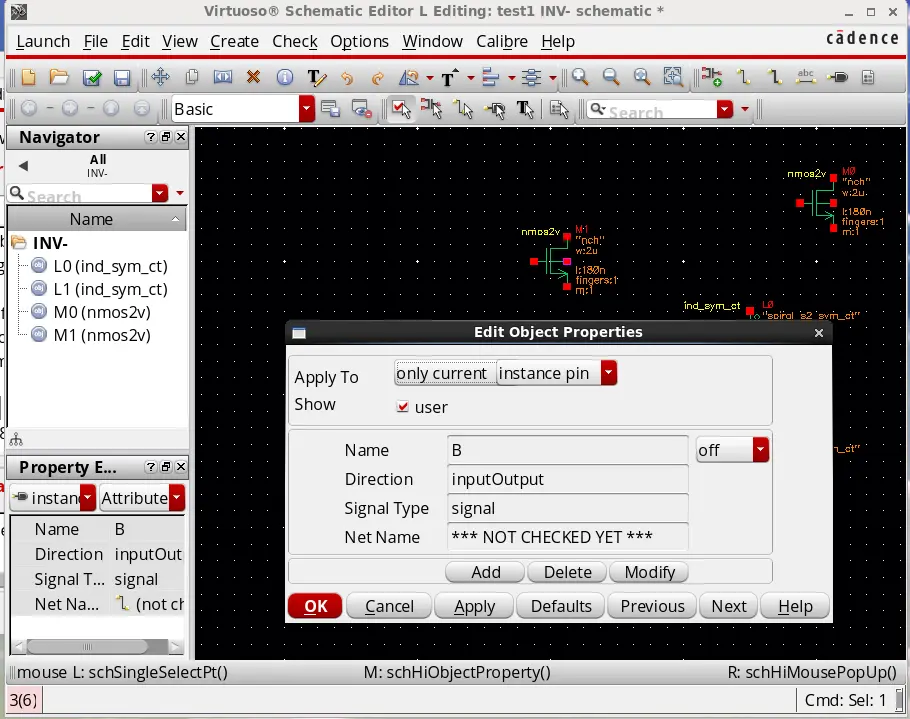Open the File menu
Viewport: 910px width, 719px height.
point(96,41)
